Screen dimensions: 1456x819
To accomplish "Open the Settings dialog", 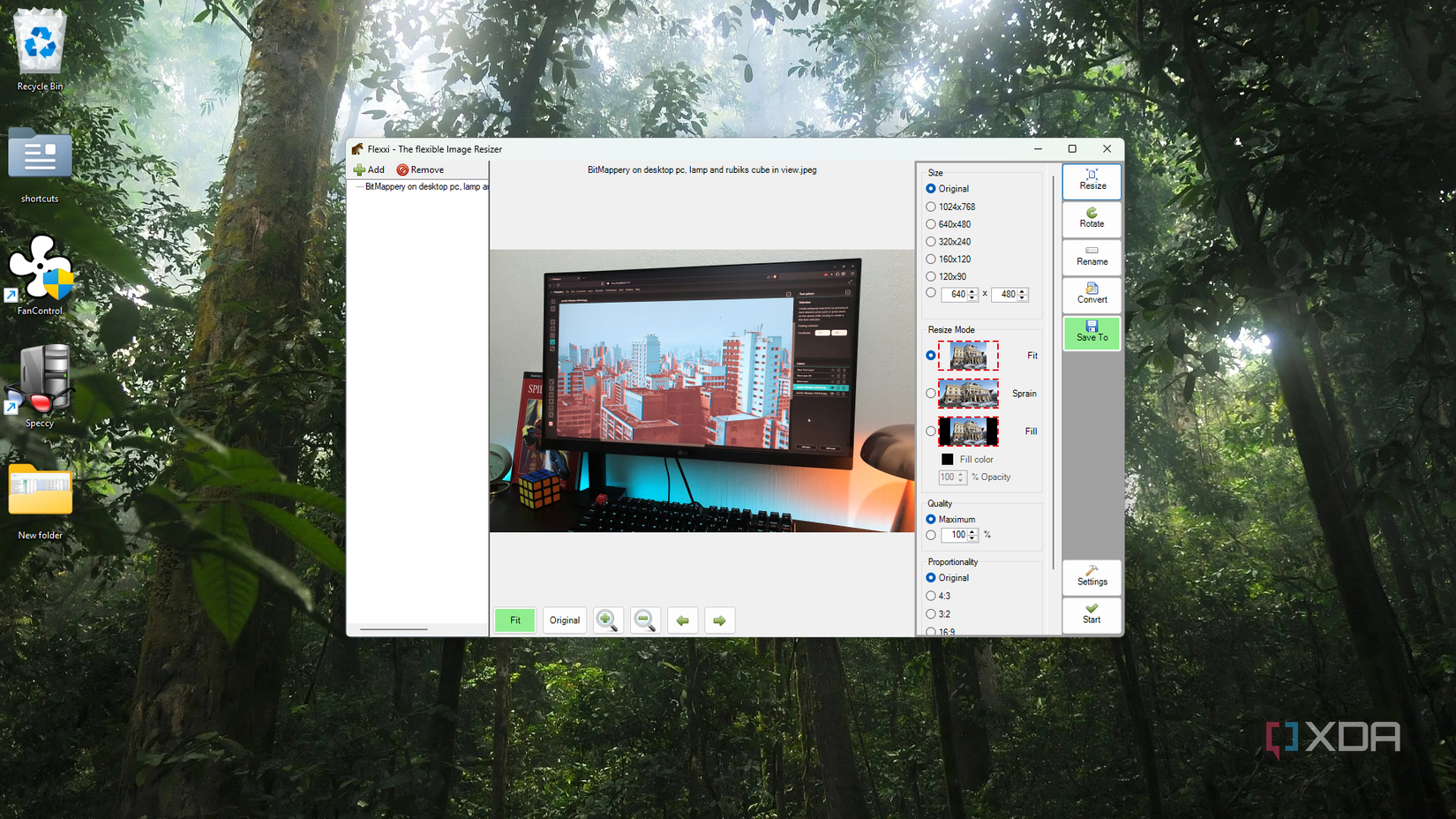I will [x=1092, y=578].
